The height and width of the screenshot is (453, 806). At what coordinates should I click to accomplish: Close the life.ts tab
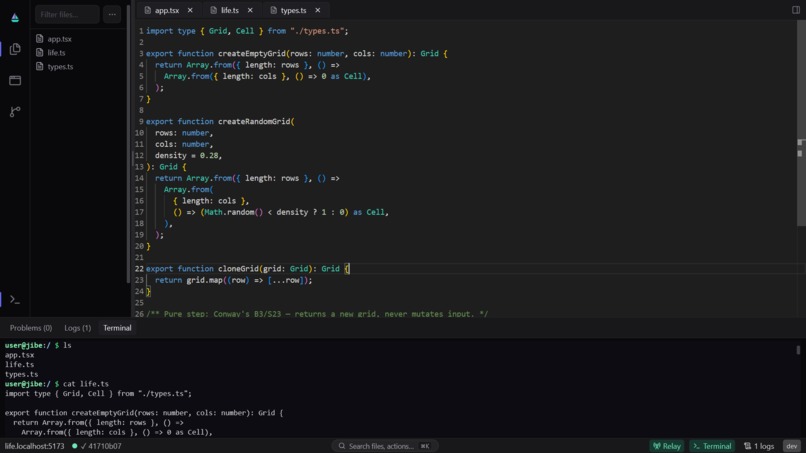pos(250,10)
